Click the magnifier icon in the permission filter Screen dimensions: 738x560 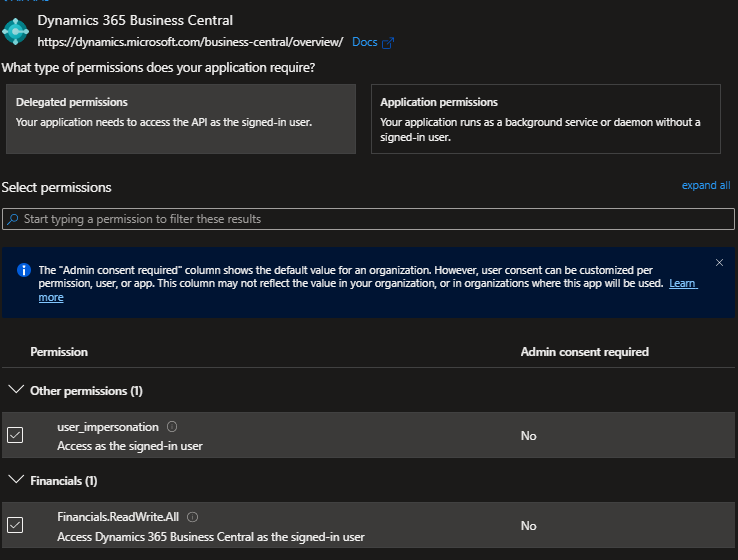tap(13, 219)
